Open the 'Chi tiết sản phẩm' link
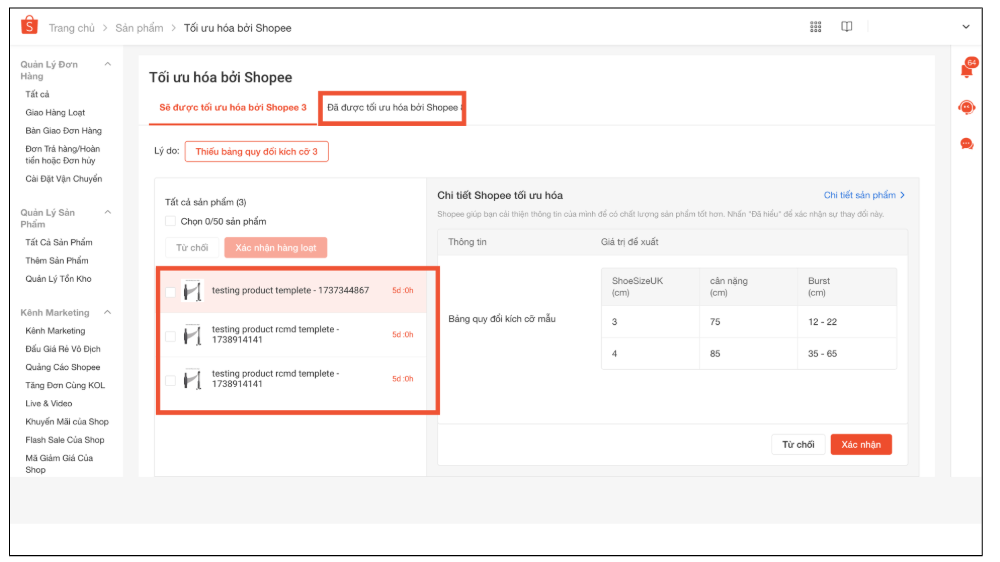The height and width of the screenshot is (562, 1000). pyautogui.click(x=864, y=195)
